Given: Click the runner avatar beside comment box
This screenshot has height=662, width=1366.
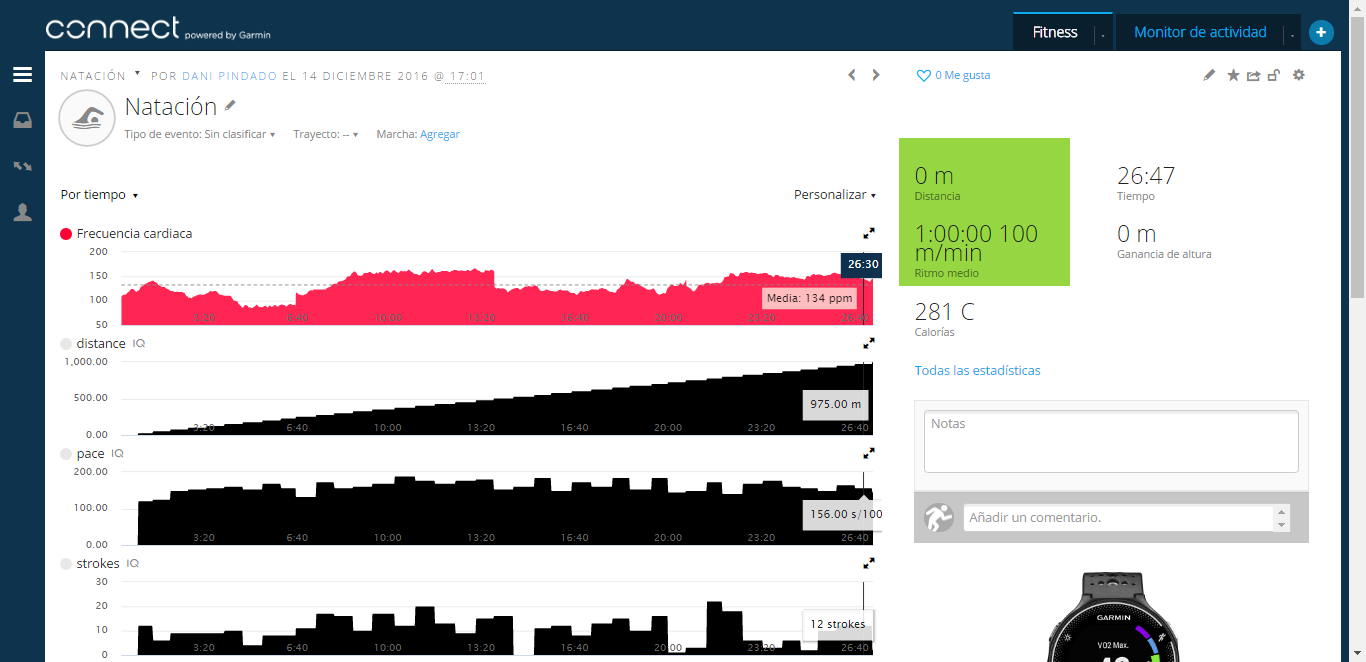Looking at the screenshot, I should click(x=939, y=518).
